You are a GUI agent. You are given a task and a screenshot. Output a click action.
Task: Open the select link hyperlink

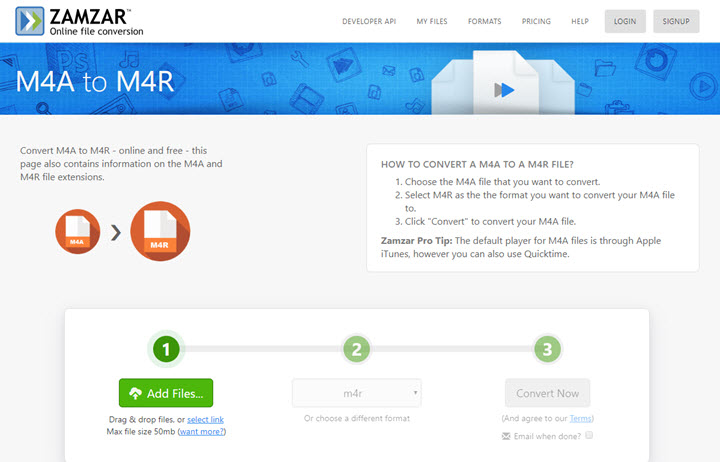coord(205,420)
